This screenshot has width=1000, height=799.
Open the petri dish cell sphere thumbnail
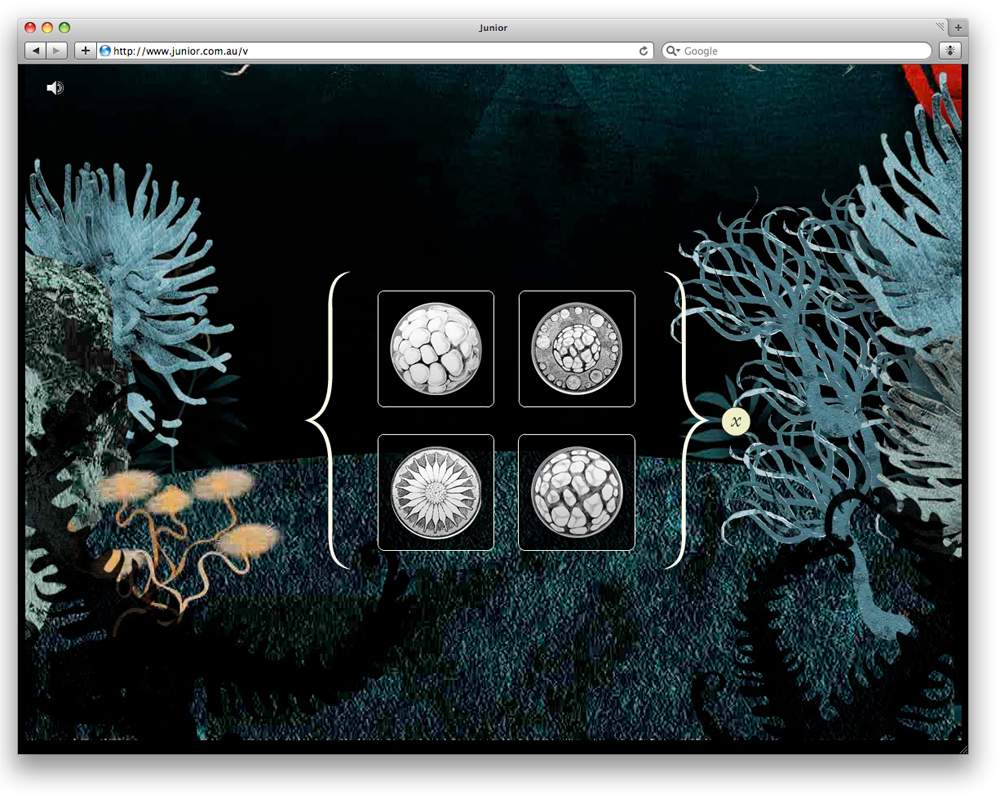[577, 349]
